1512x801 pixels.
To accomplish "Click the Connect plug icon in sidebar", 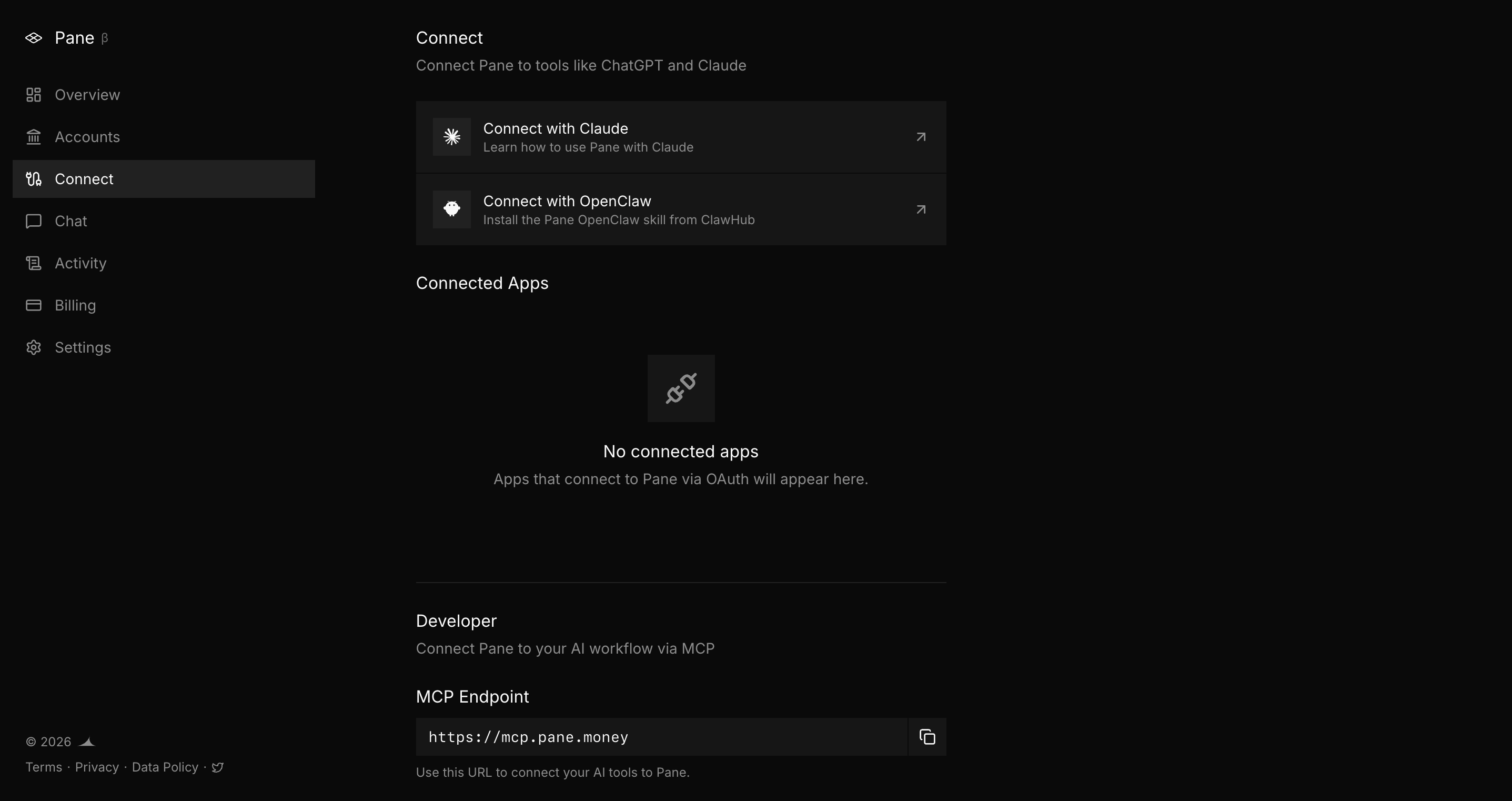I will 34,179.
